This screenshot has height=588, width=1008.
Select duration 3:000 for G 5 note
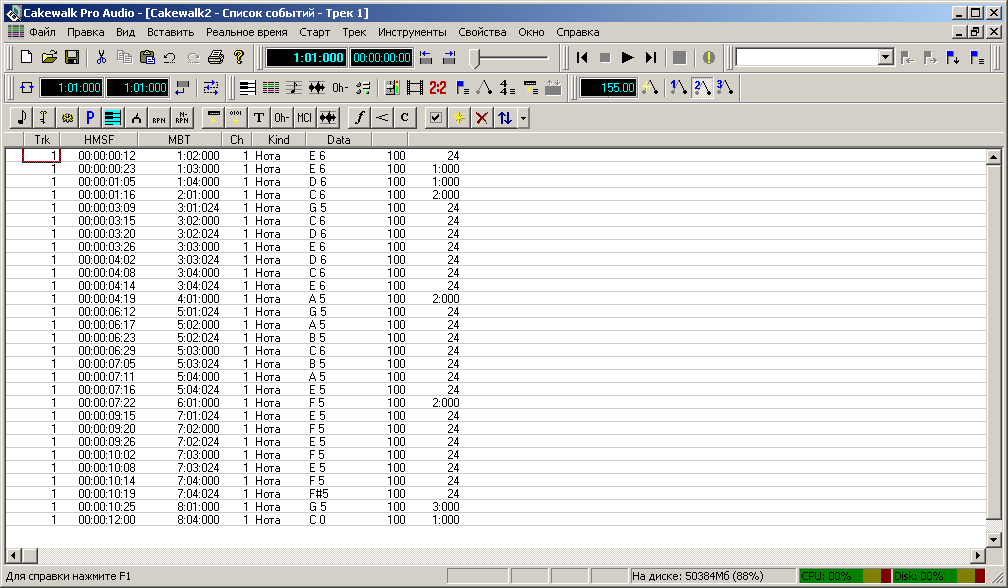coord(446,506)
